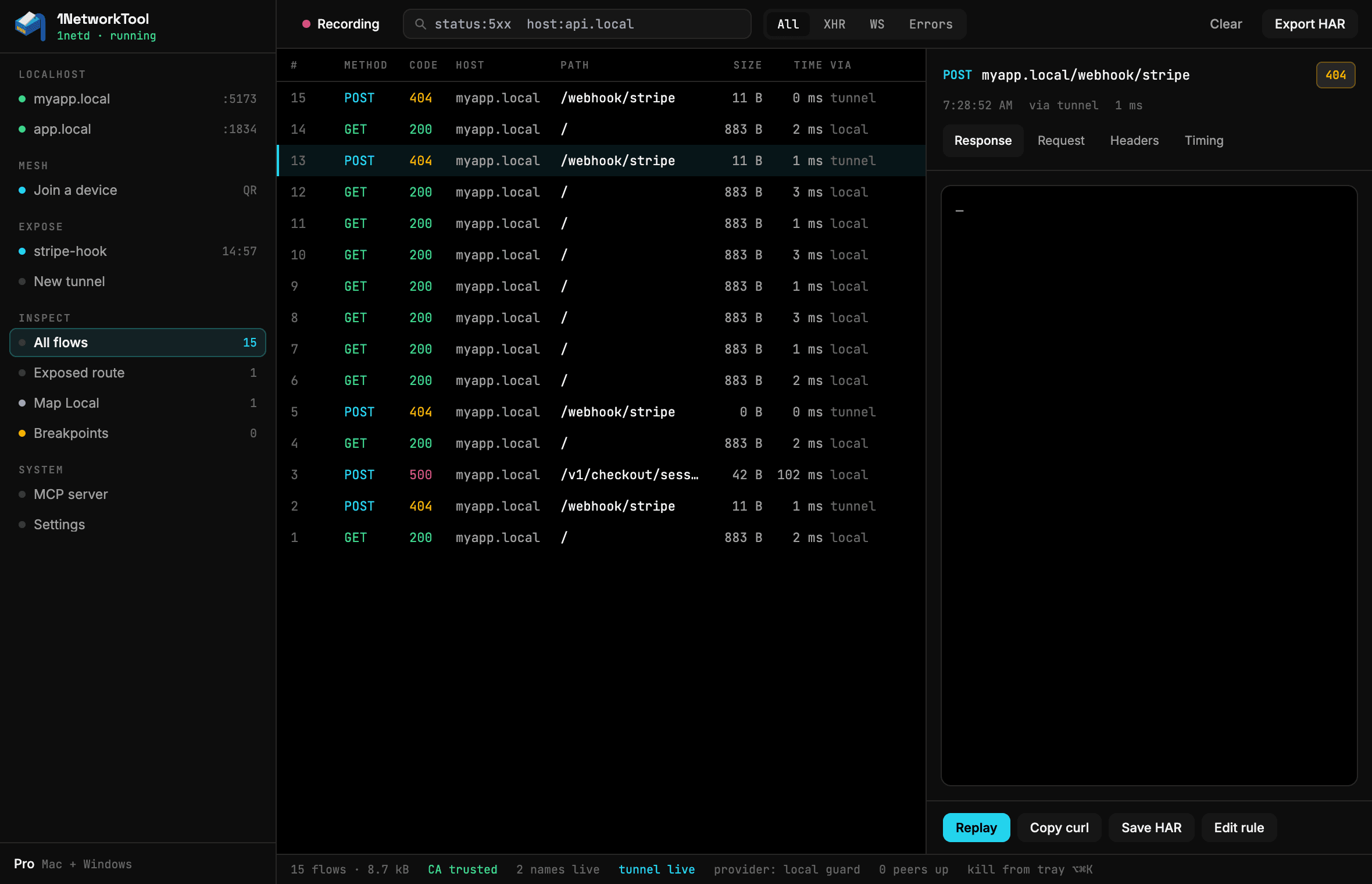Click the search magnifier icon
1372x884 pixels.
click(x=420, y=24)
